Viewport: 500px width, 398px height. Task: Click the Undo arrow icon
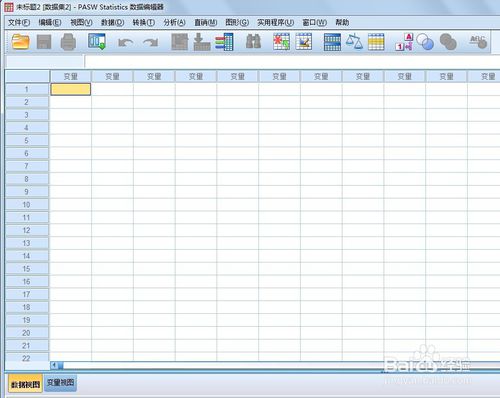point(126,43)
